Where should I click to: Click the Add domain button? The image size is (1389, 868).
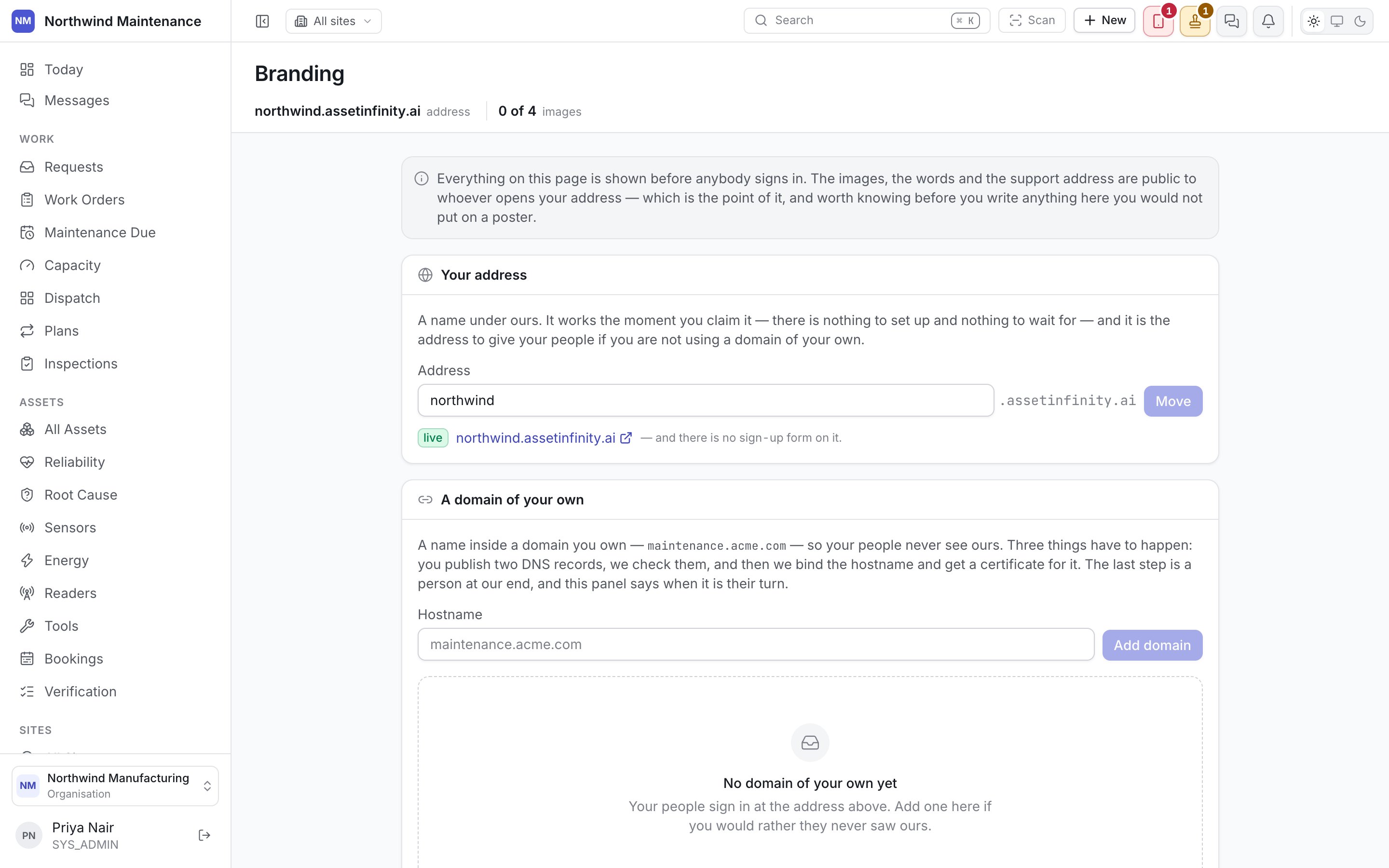tap(1152, 645)
